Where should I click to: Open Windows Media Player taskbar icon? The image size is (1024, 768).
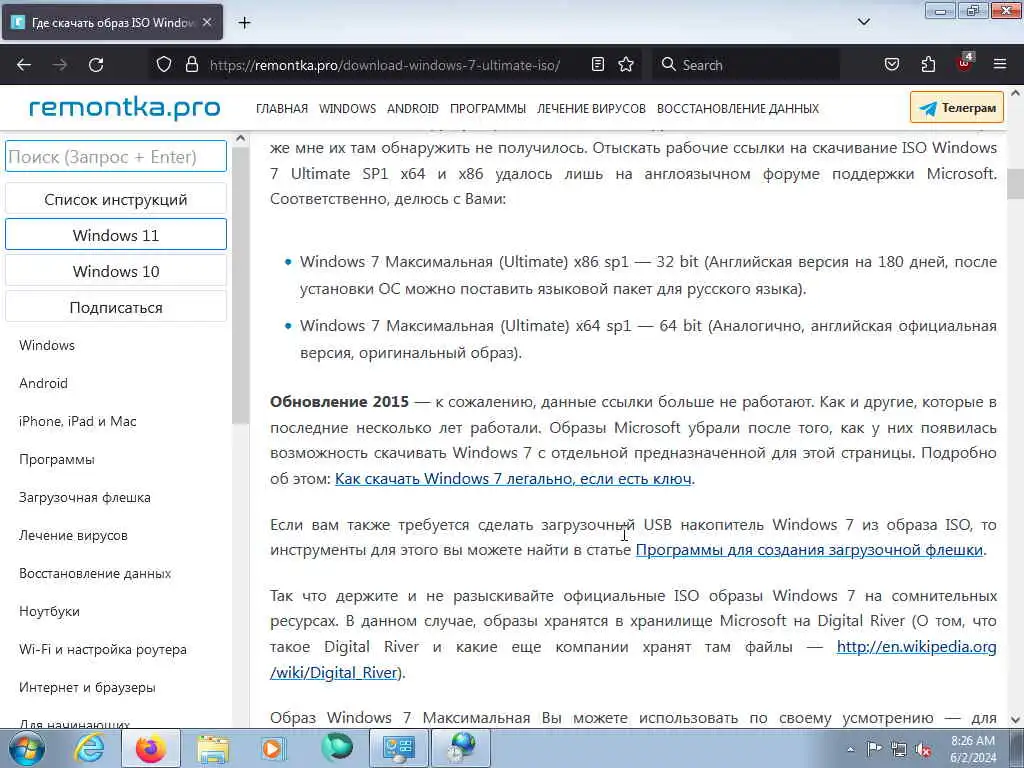(x=273, y=748)
